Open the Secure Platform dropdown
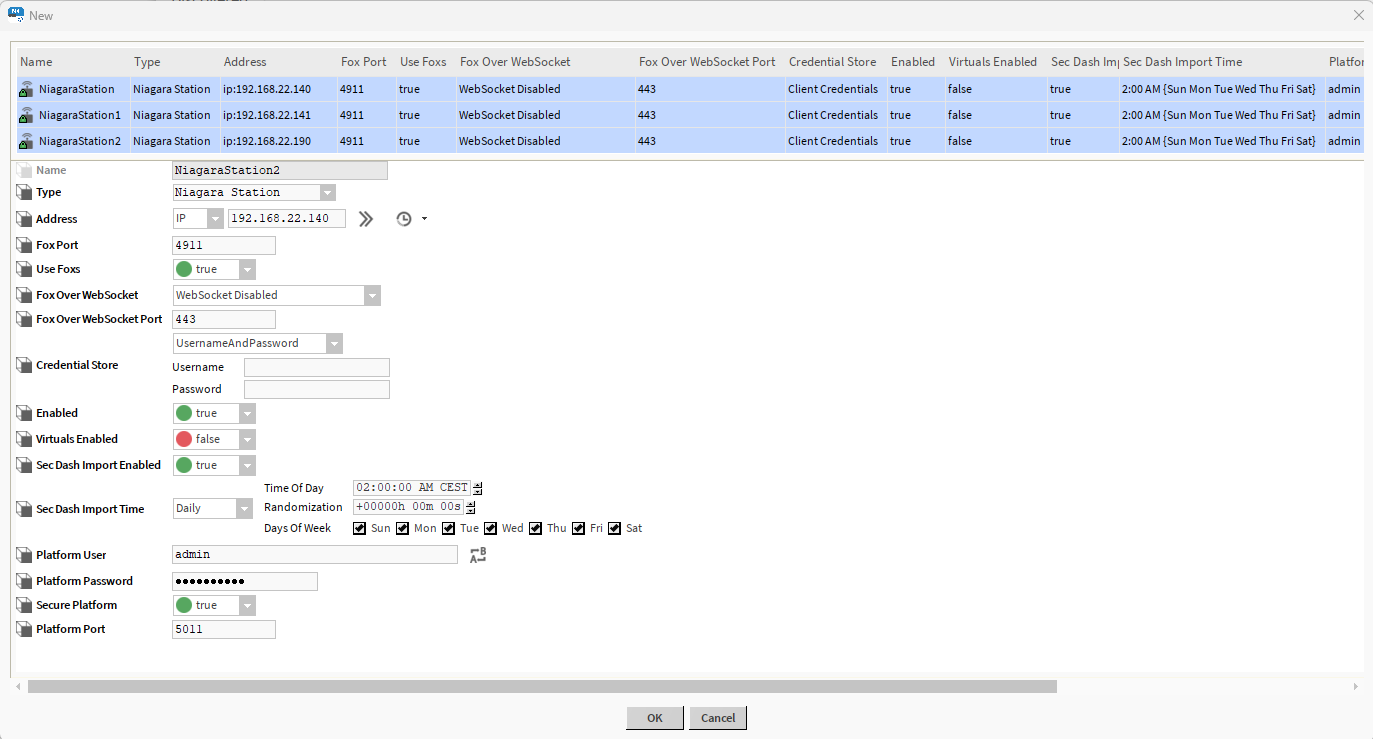Viewport: 1373px width, 739px height. [x=214, y=605]
